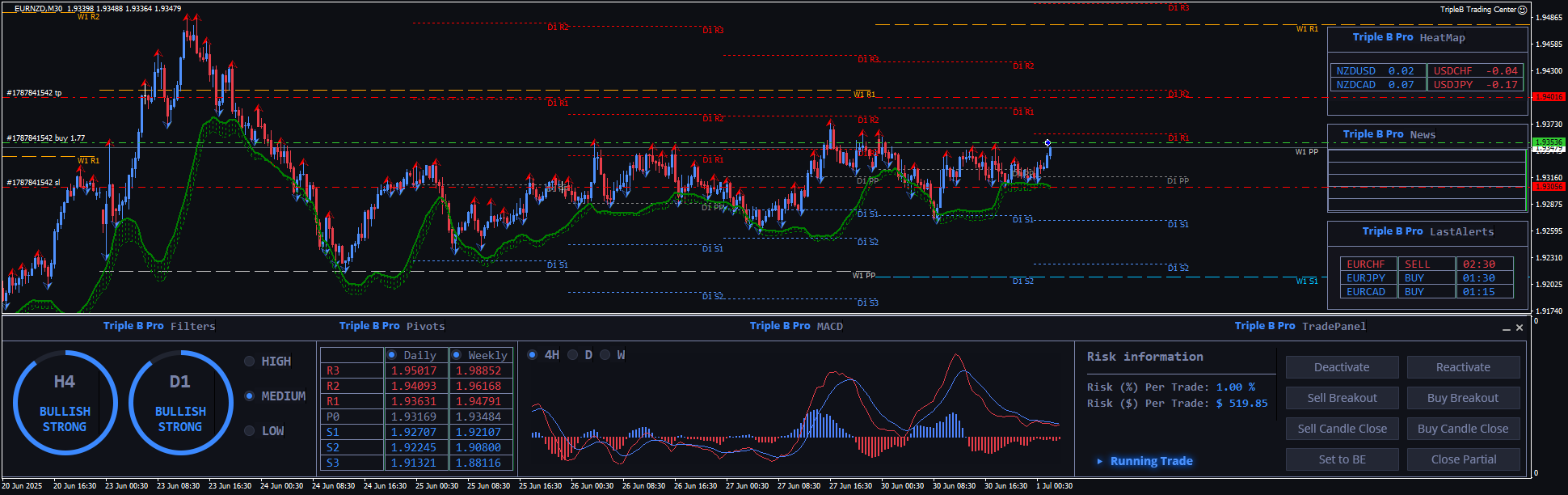Click the Buy Candle Close button
Image resolution: width=1568 pixels, height=495 pixels.
coord(1462,429)
